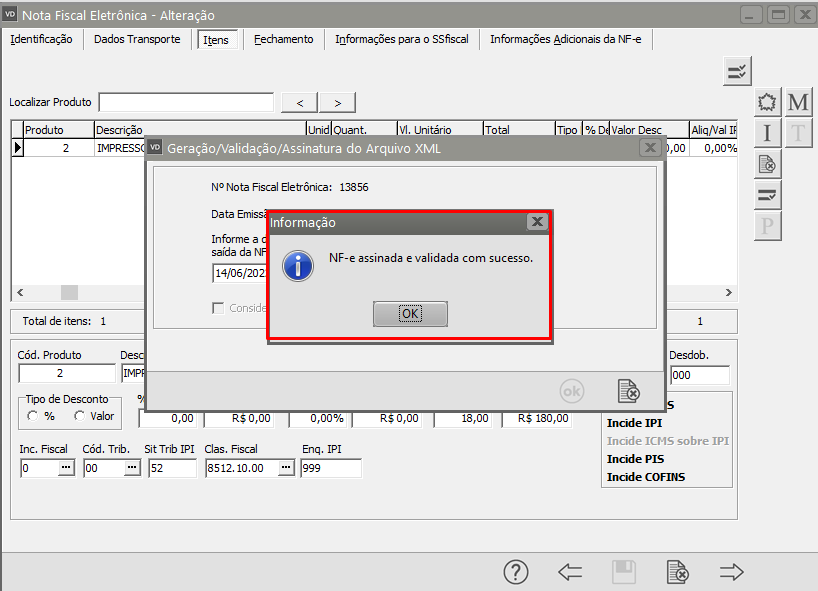Click the blue information icon
818x591 pixels.
(298, 266)
